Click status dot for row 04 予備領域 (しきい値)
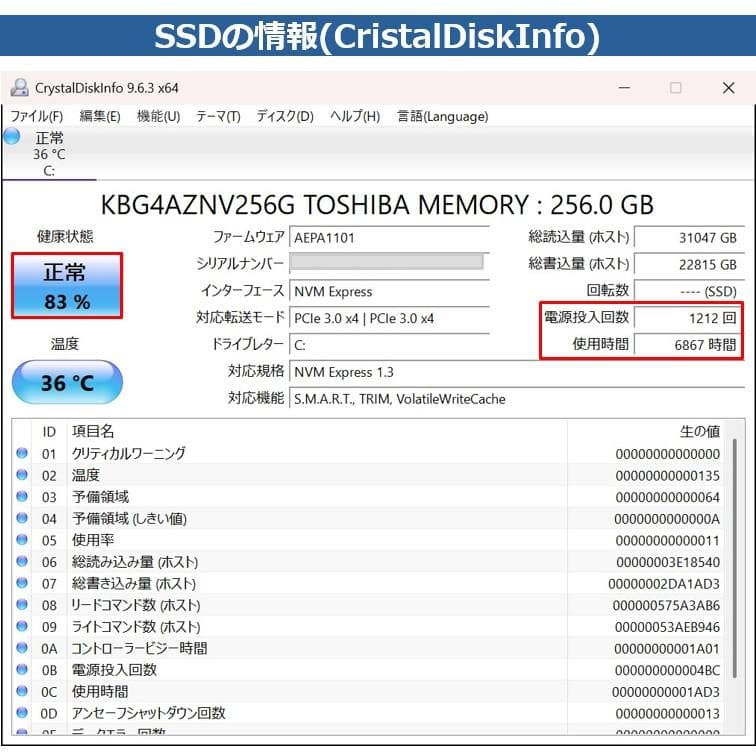The height and width of the screenshot is (756, 756). (22, 518)
